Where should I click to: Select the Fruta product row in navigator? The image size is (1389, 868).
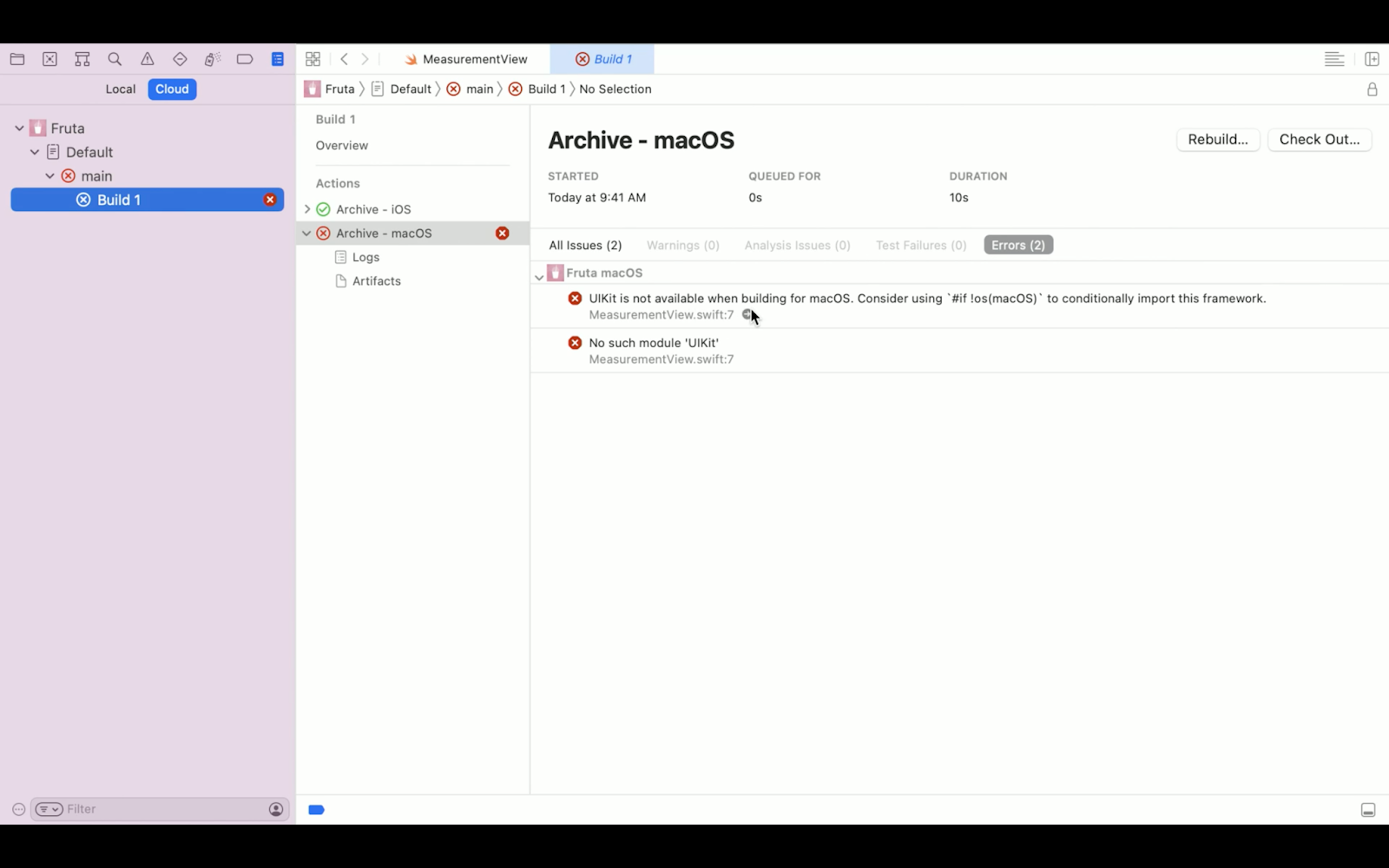[x=148, y=128]
